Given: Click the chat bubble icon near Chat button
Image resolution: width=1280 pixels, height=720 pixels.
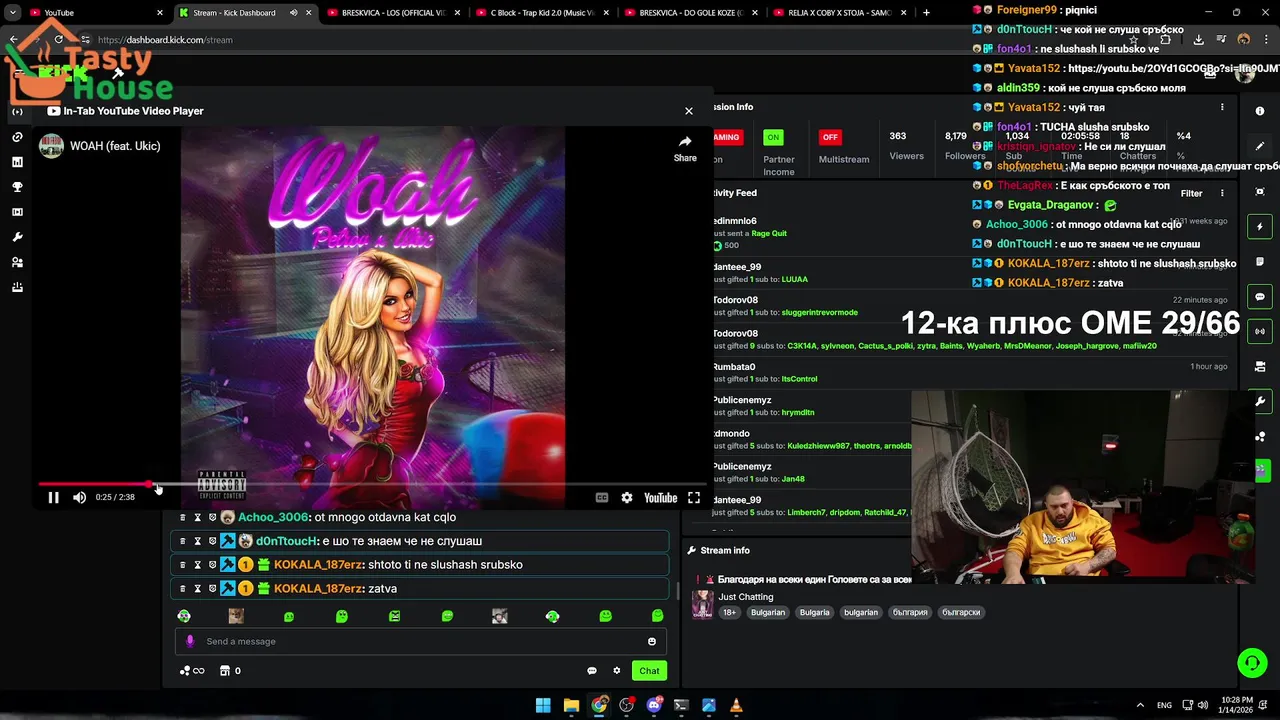Looking at the screenshot, I should pos(592,671).
